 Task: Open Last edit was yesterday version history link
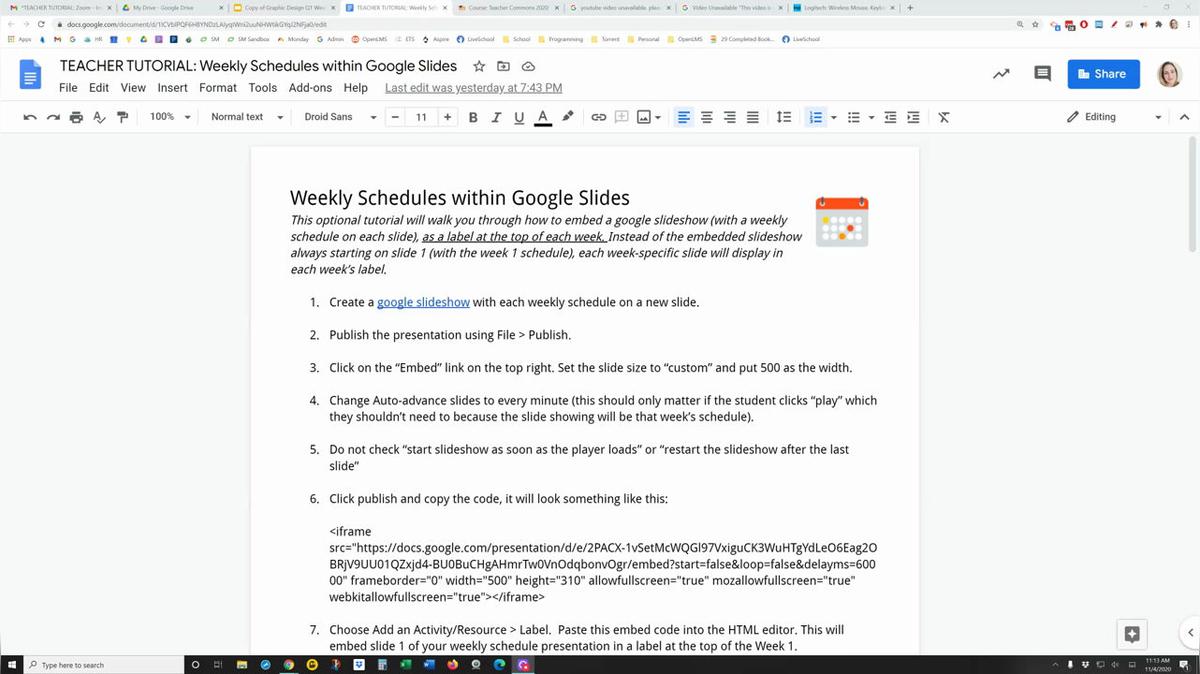coord(473,88)
